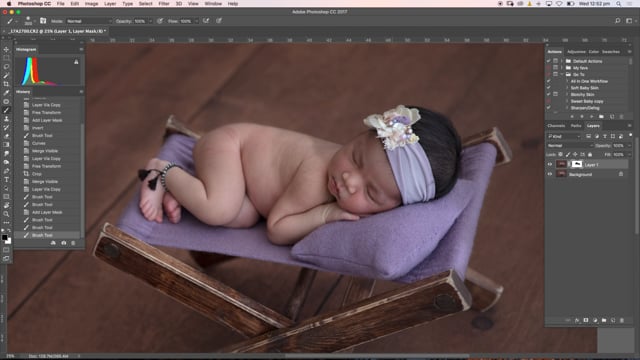Collapse the Go To action set
640x360 pixels.
(562, 74)
